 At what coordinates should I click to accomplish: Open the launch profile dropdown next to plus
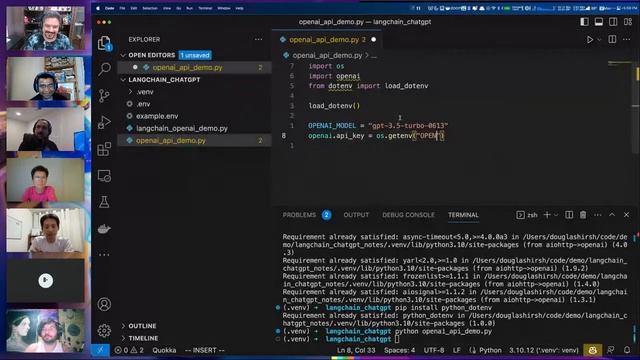click(556, 215)
